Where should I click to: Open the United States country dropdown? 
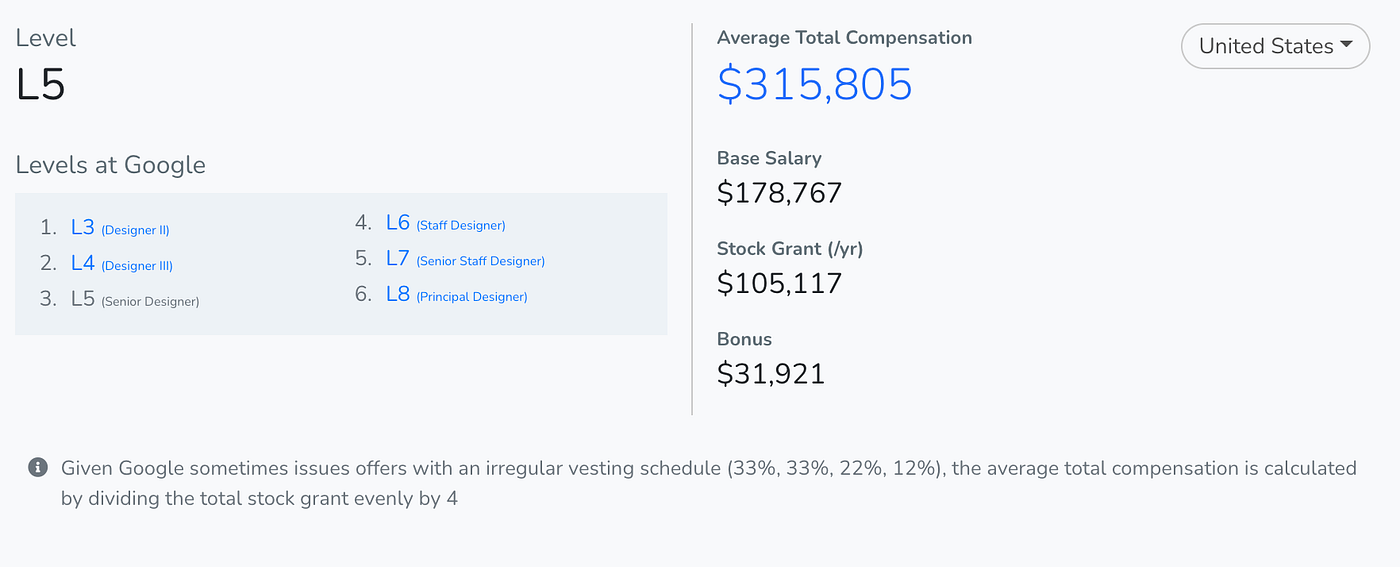point(1275,46)
